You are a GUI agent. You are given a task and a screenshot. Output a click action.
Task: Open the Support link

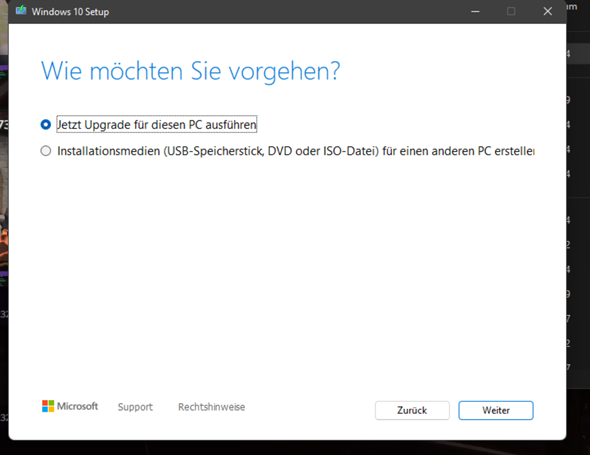[x=135, y=407]
